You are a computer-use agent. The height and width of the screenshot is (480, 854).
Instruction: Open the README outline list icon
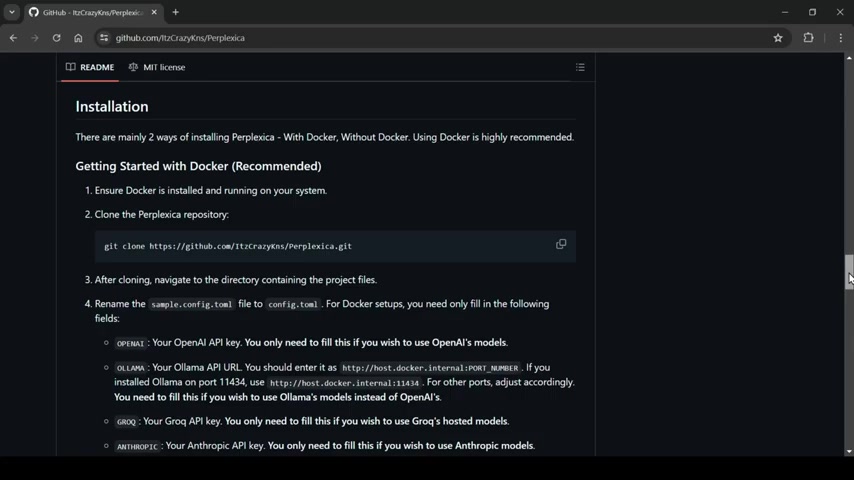click(x=580, y=67)
